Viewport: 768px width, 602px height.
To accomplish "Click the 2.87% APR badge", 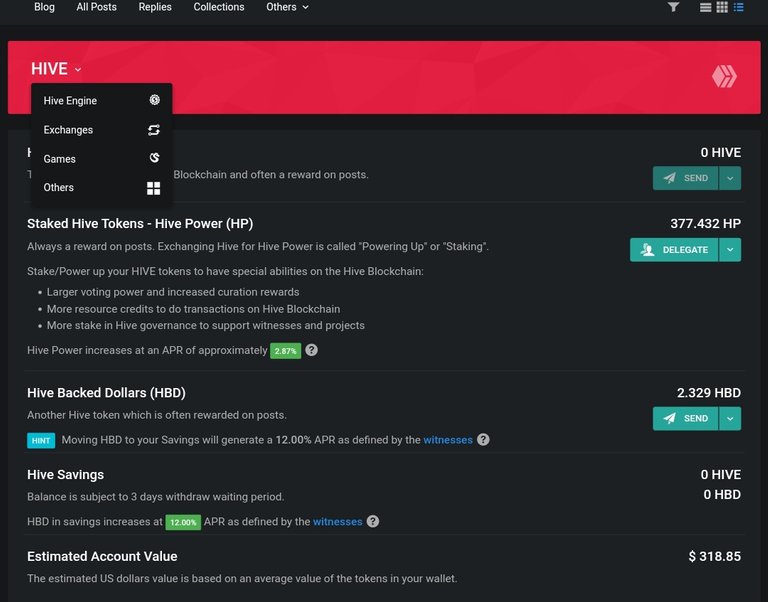I will 286,351.
